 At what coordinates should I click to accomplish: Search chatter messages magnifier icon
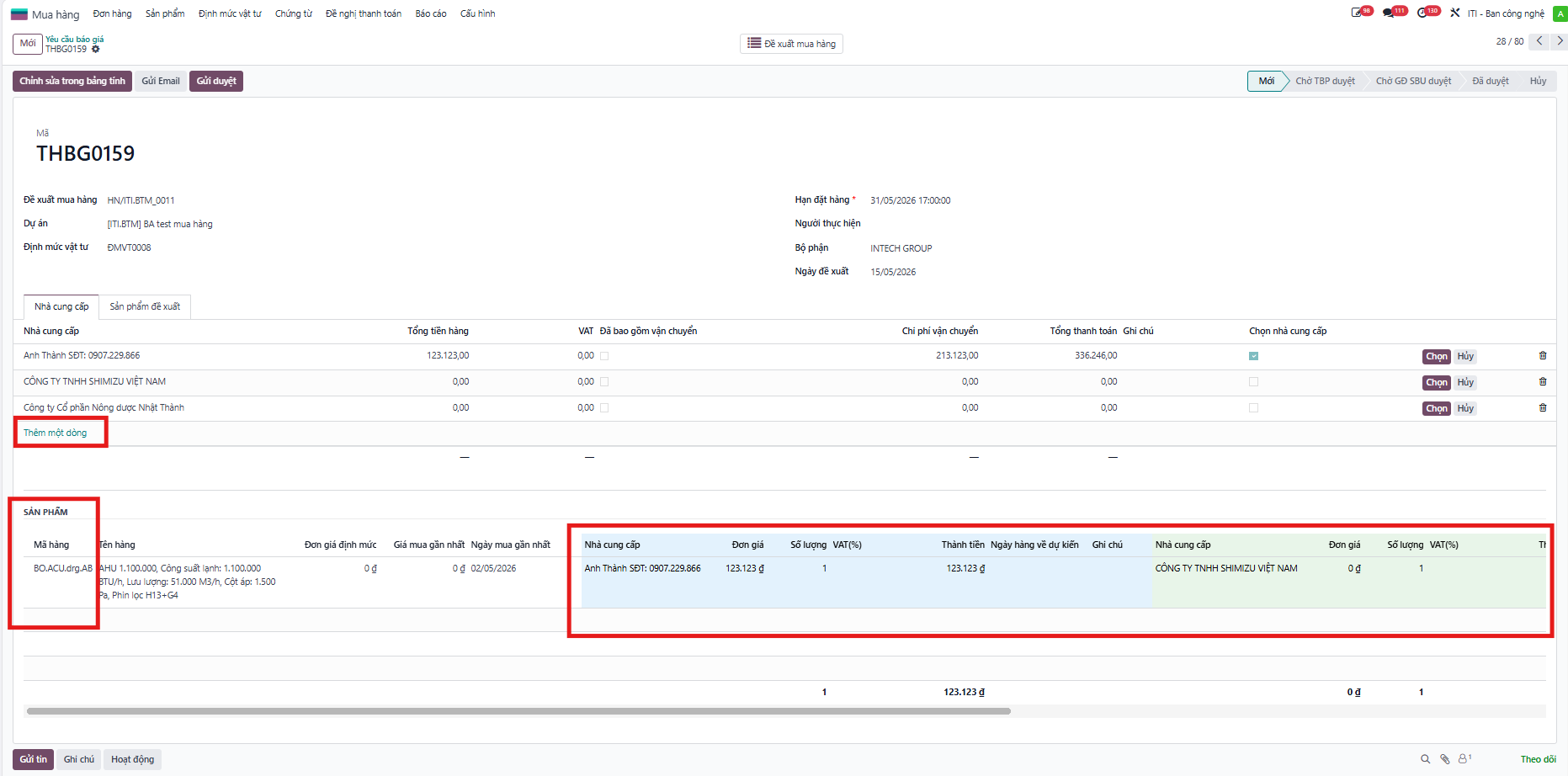[1425, 759]
